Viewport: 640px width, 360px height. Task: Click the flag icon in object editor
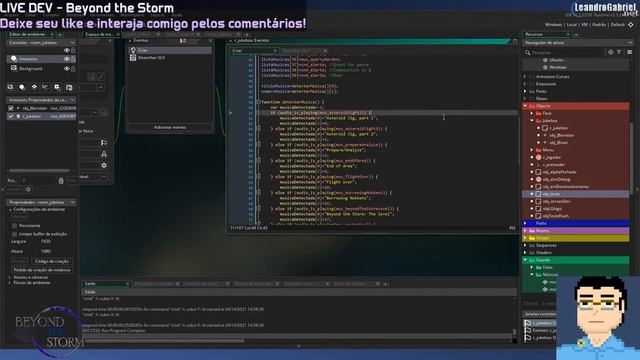(104, 142)
